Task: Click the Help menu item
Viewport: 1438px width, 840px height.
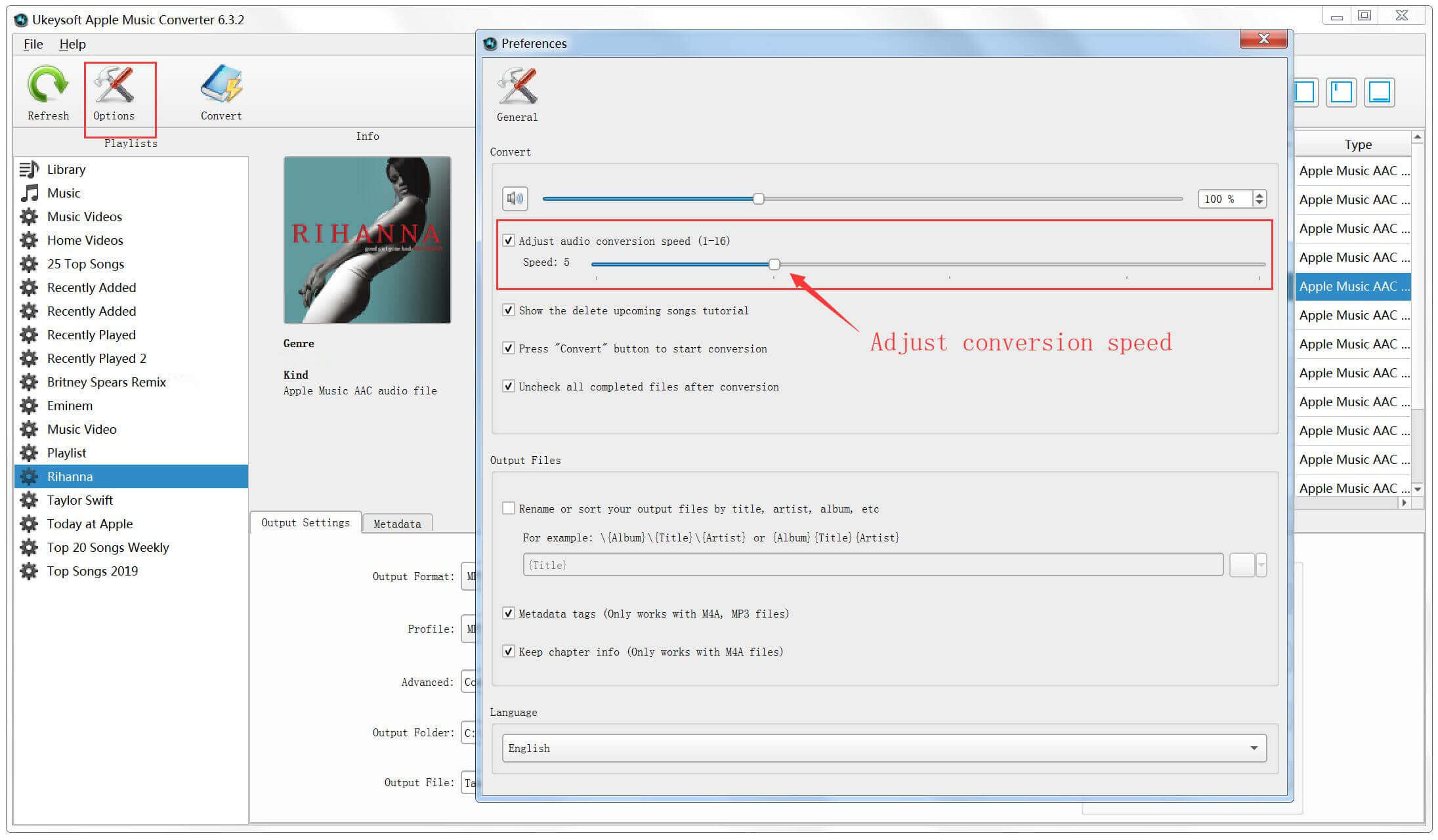Action: coord(72,43)
